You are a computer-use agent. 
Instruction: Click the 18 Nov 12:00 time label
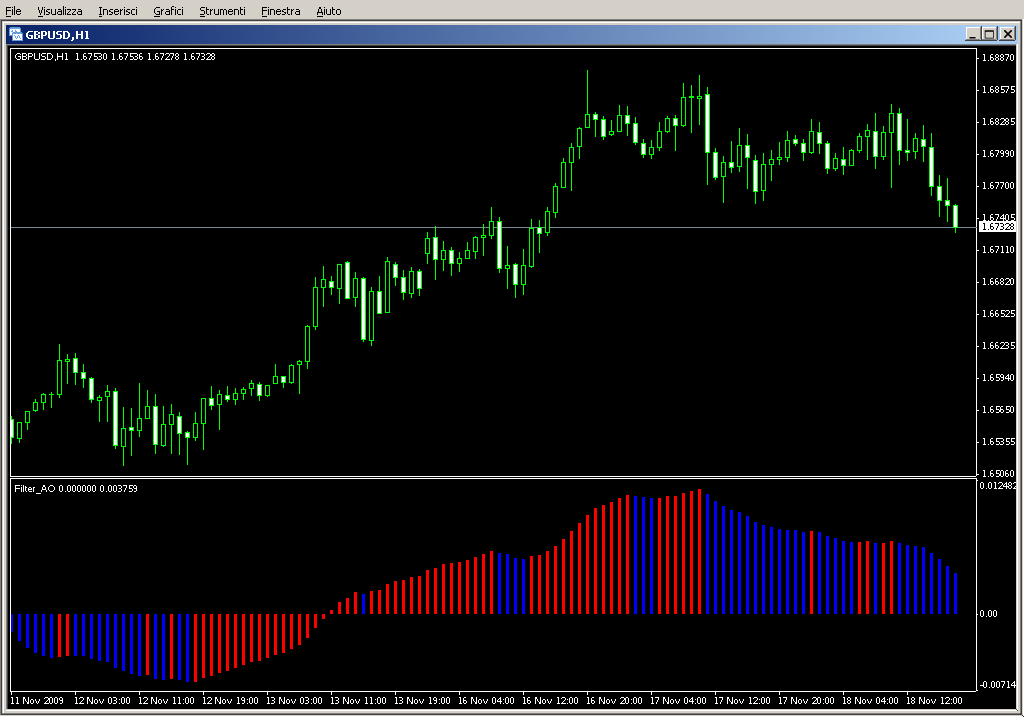934,701
